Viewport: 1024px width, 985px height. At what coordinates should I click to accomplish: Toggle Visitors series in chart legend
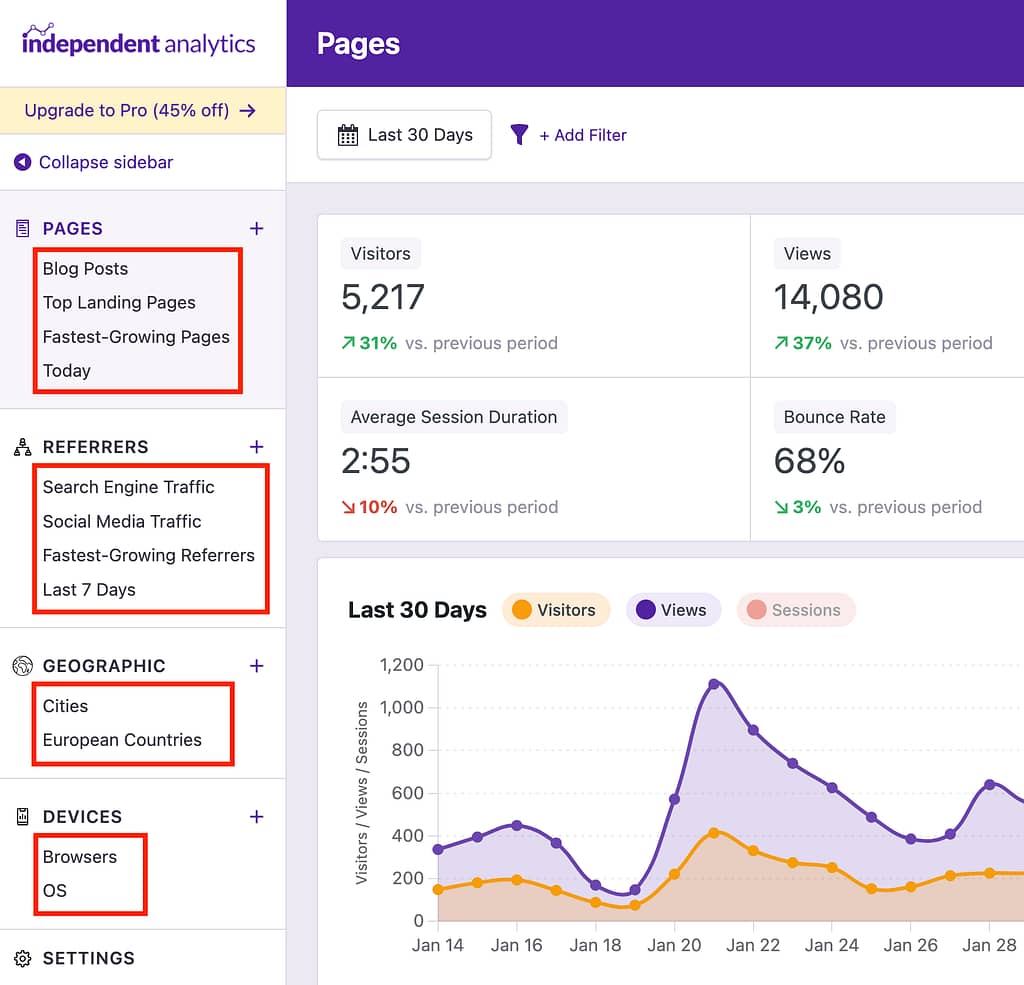(x=555, y=610)
